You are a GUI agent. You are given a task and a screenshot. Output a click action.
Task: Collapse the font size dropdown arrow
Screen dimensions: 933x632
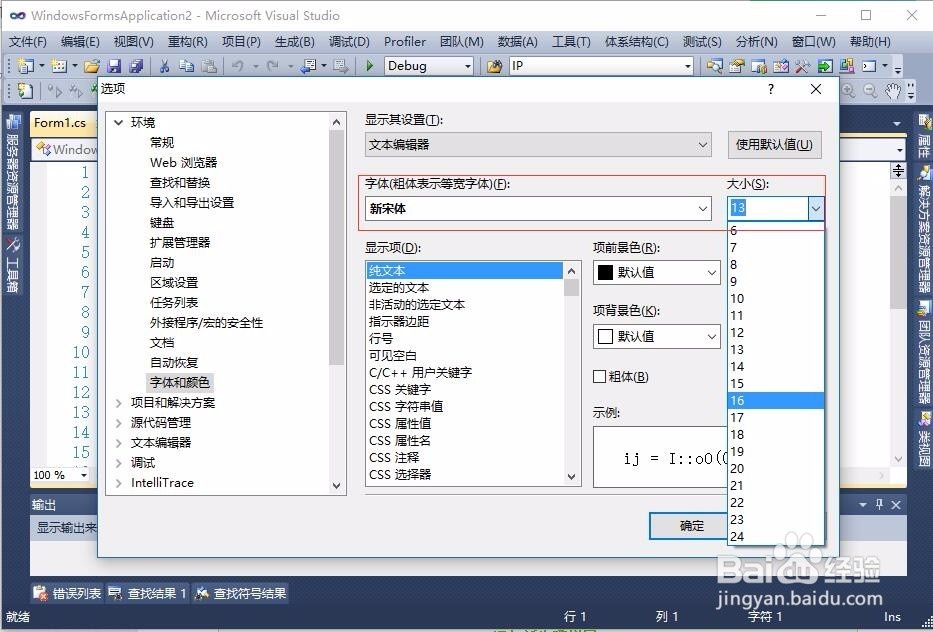pyautogui.click(x=816, y=208)
